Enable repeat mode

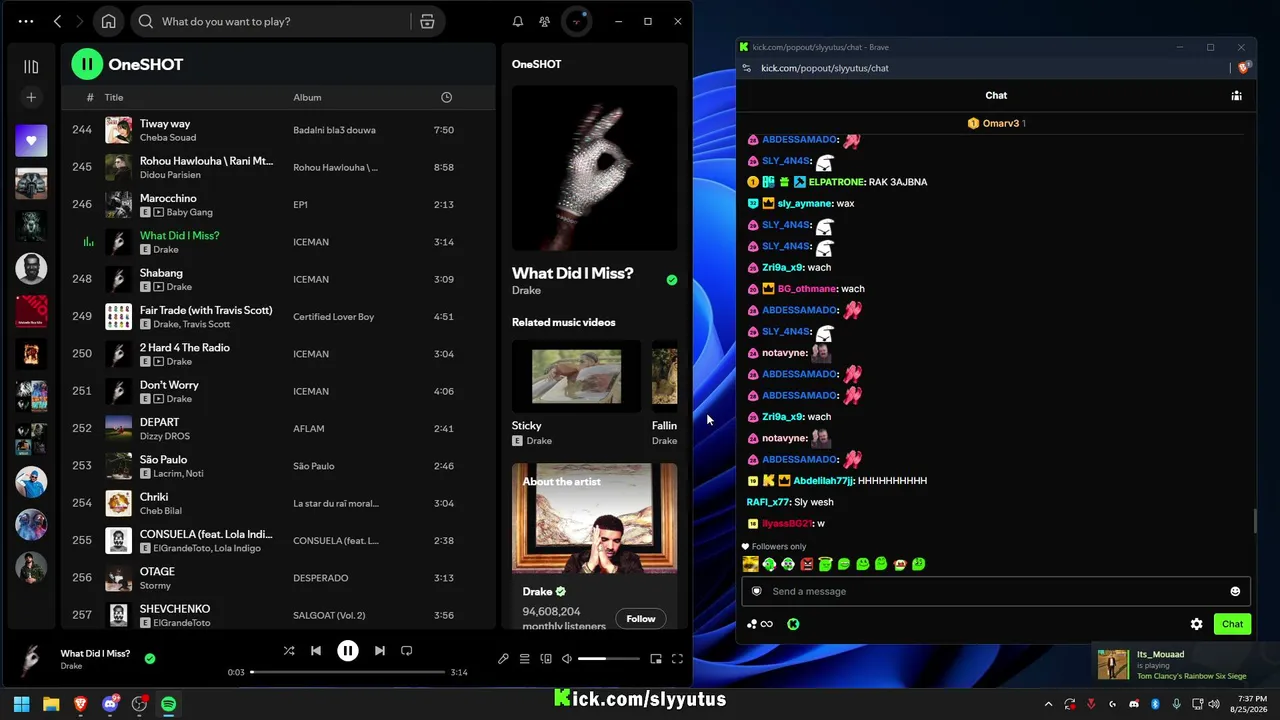point(406,651)
